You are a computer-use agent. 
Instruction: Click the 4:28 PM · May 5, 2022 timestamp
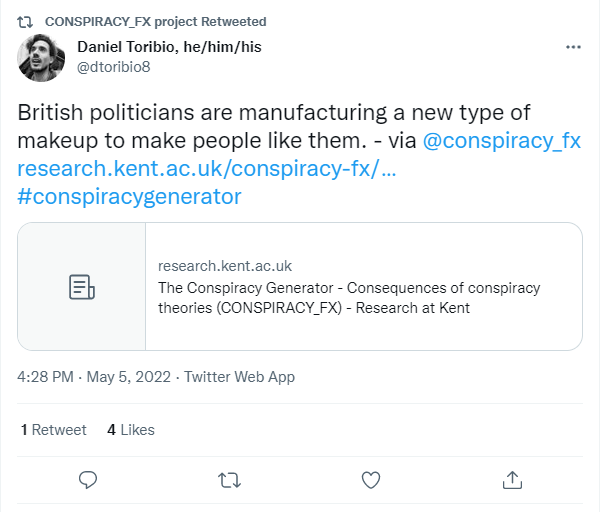point(94,378)
